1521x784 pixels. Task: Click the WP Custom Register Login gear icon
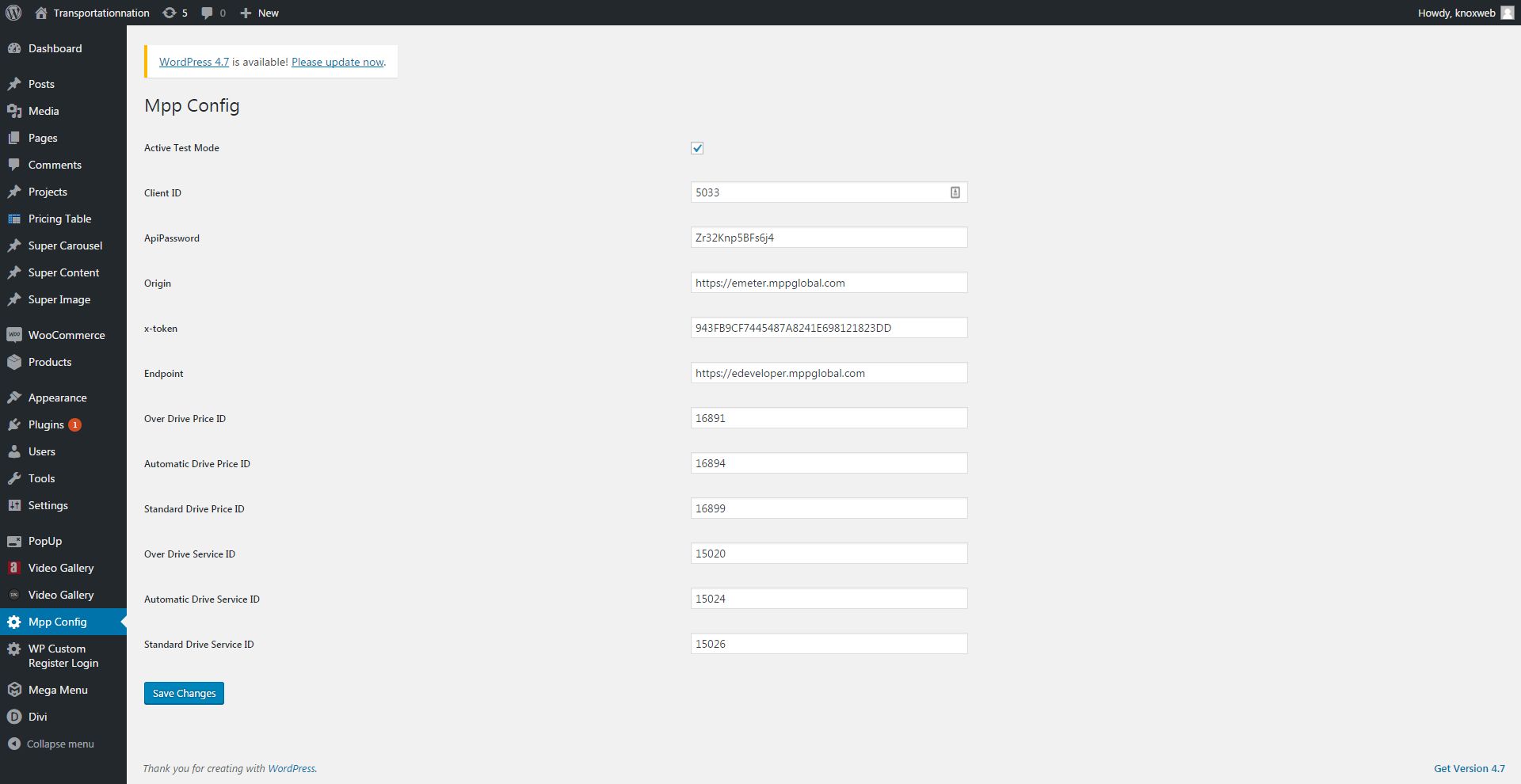(x=14, y=649)
